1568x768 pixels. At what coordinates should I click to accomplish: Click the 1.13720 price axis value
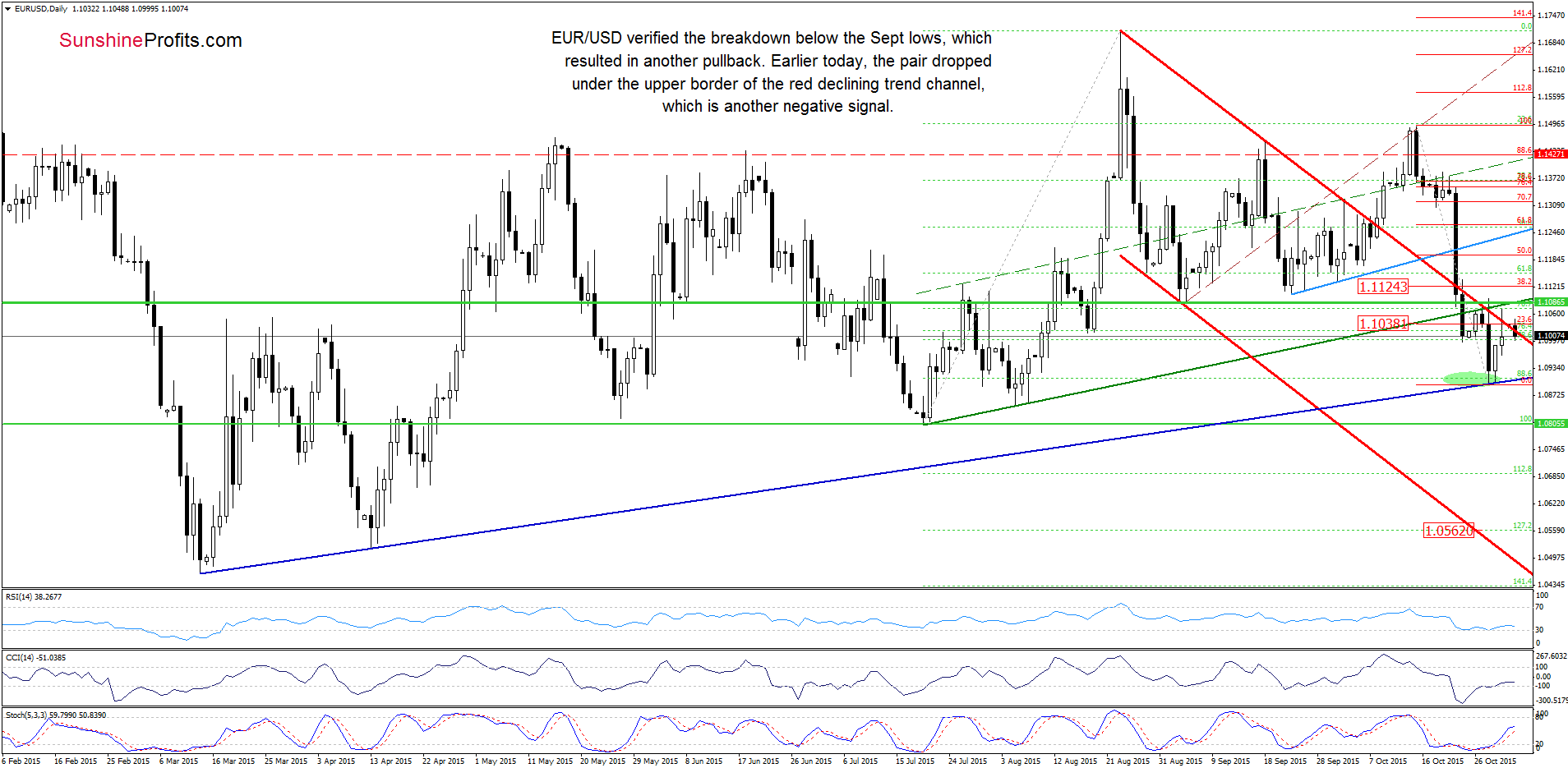(1551, 177)
